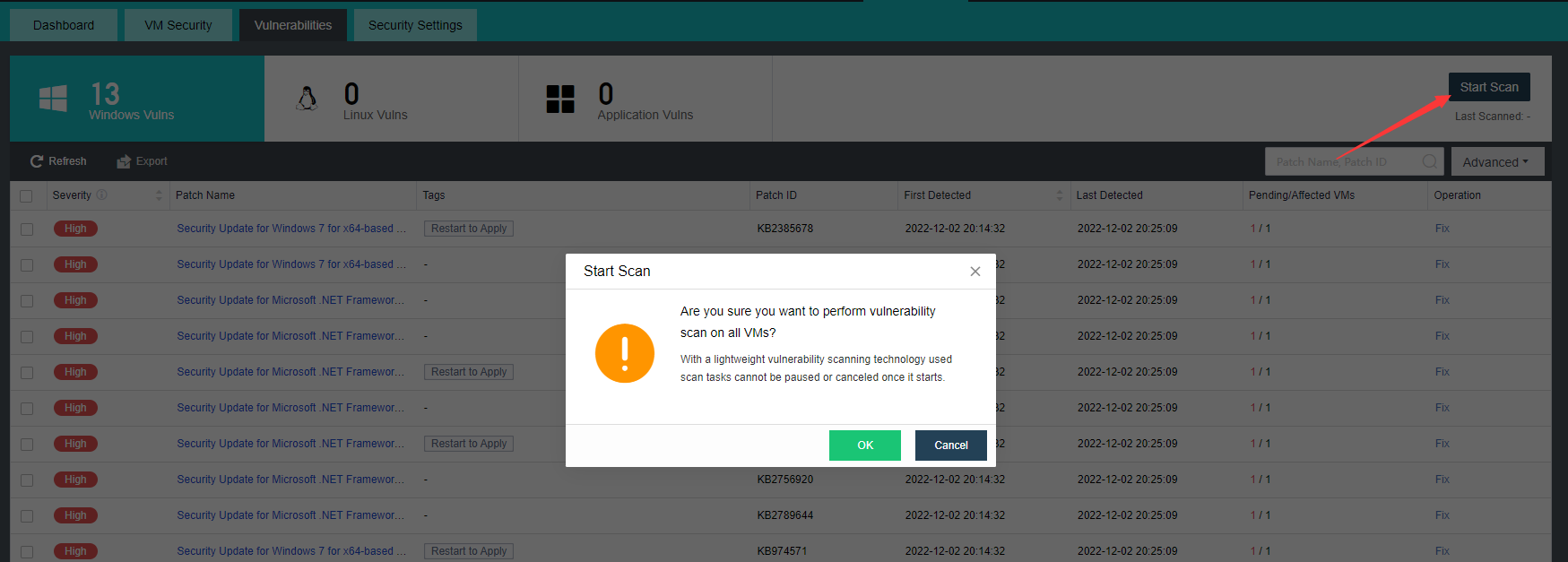Open the Advanced dropdown
This screenshot has width=1568, height=562.
(1496, 161)
